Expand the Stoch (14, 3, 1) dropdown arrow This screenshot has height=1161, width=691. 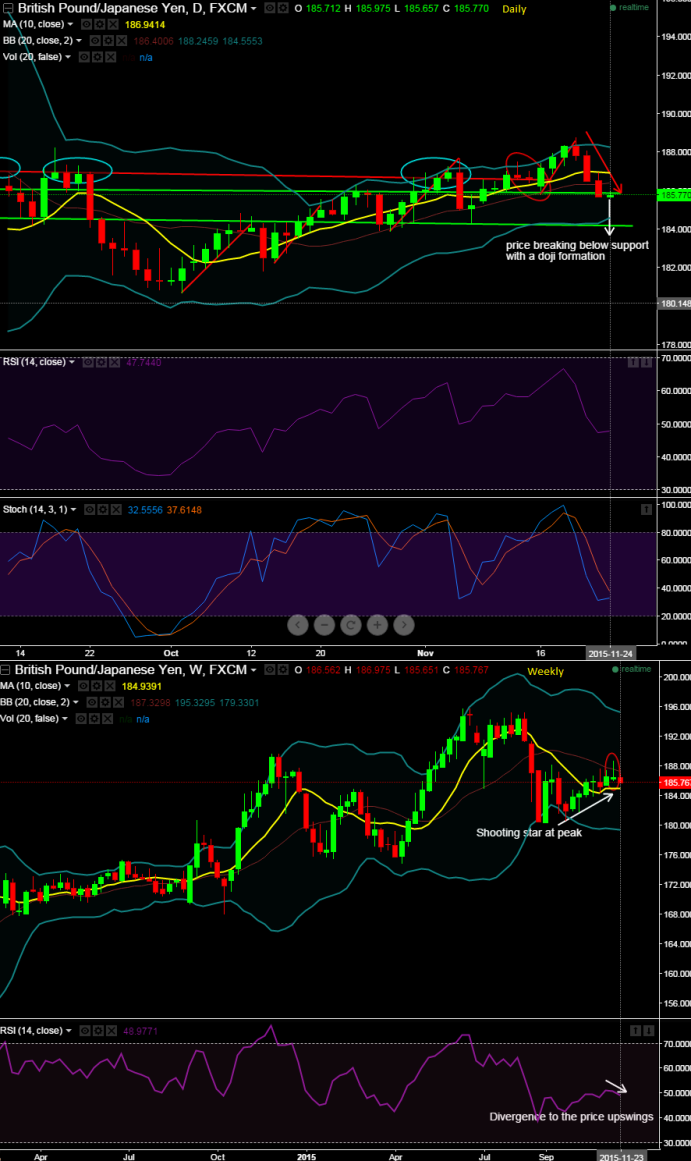76,510
